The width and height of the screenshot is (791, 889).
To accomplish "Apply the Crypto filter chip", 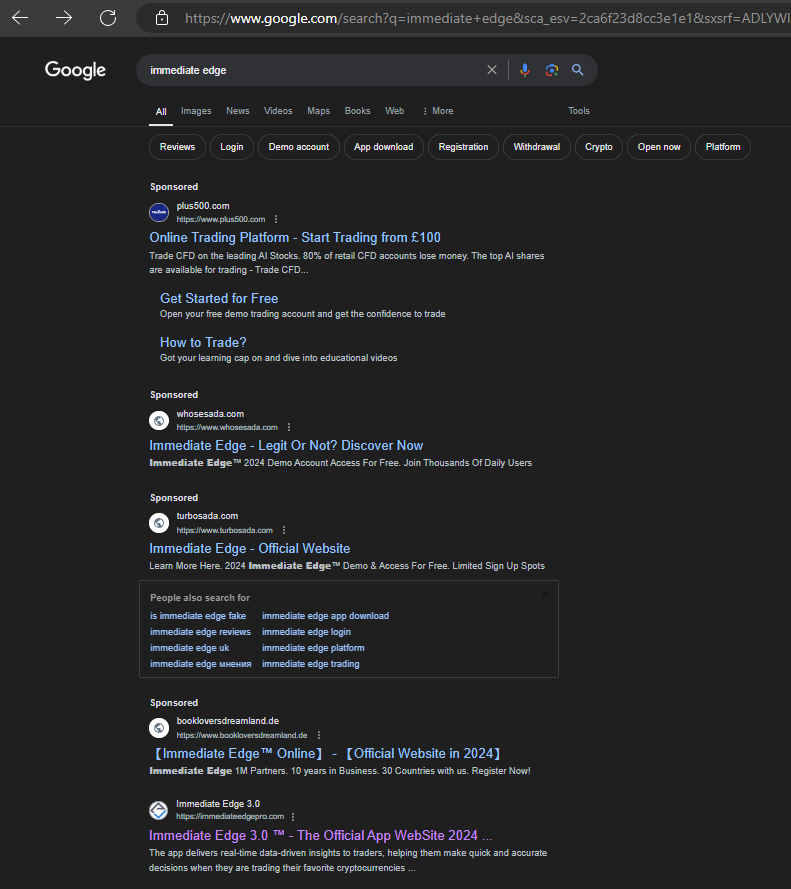I will [599, 147].
